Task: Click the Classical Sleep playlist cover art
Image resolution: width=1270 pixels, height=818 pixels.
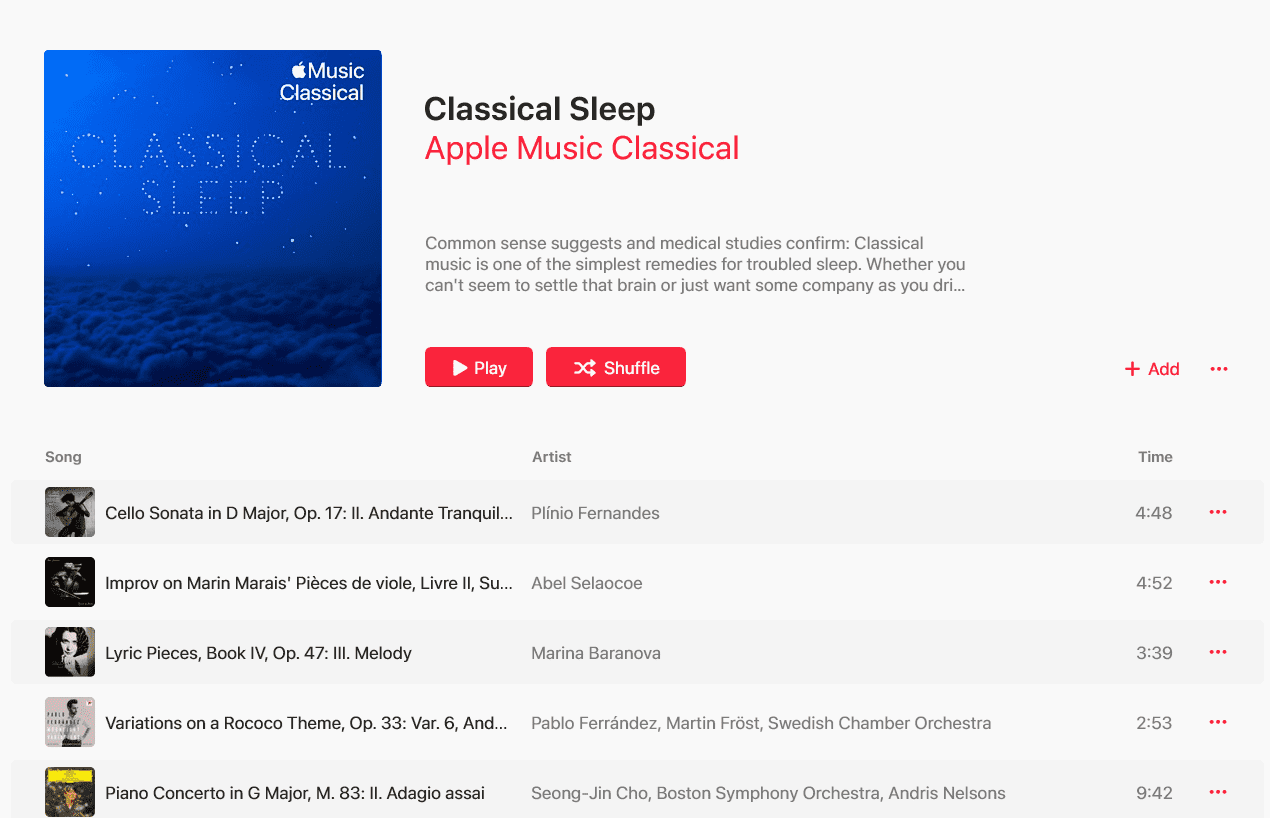Action: 213,218
